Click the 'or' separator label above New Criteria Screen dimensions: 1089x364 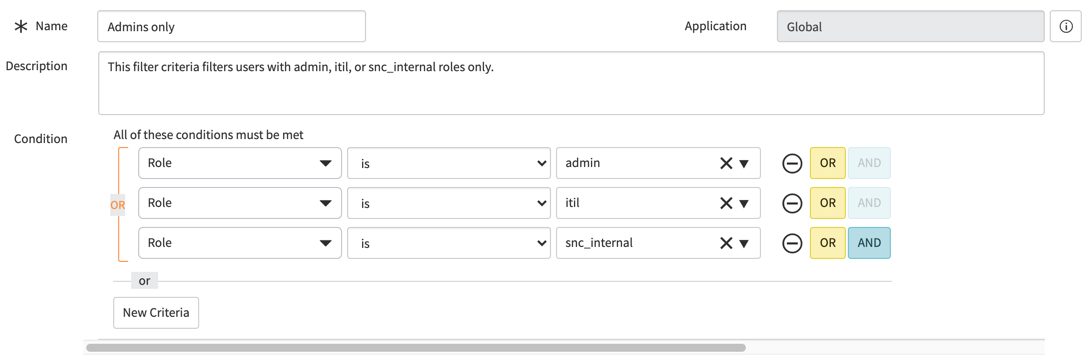pyautogui.click(x=144, y=281)
